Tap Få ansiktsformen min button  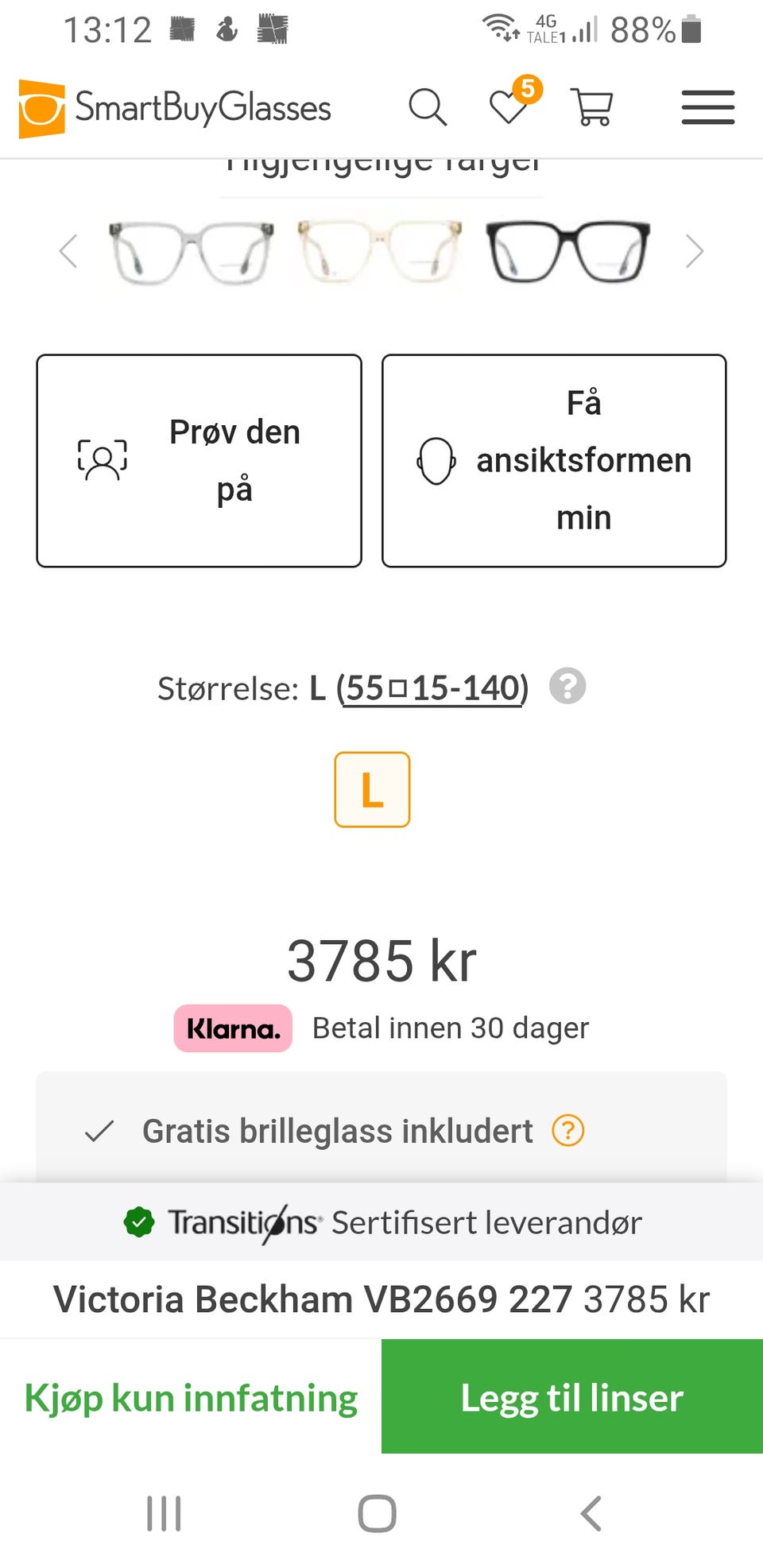tap(554, 461)
